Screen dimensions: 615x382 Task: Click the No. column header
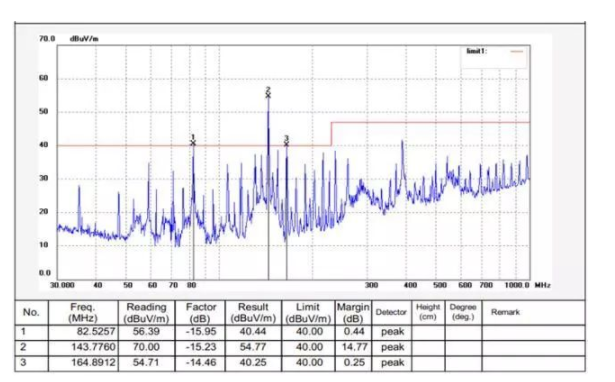[31, 312]
